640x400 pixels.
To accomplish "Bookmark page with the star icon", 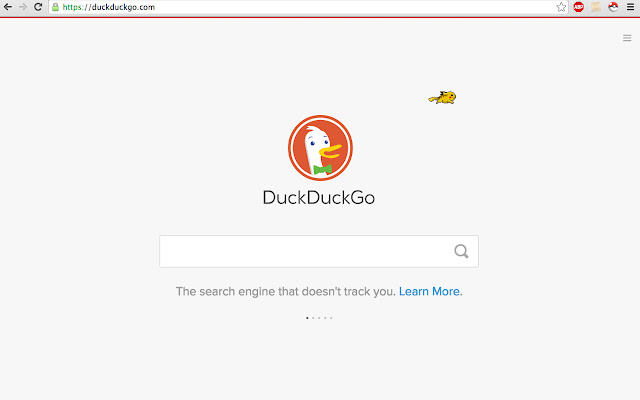I will (561, 7).
